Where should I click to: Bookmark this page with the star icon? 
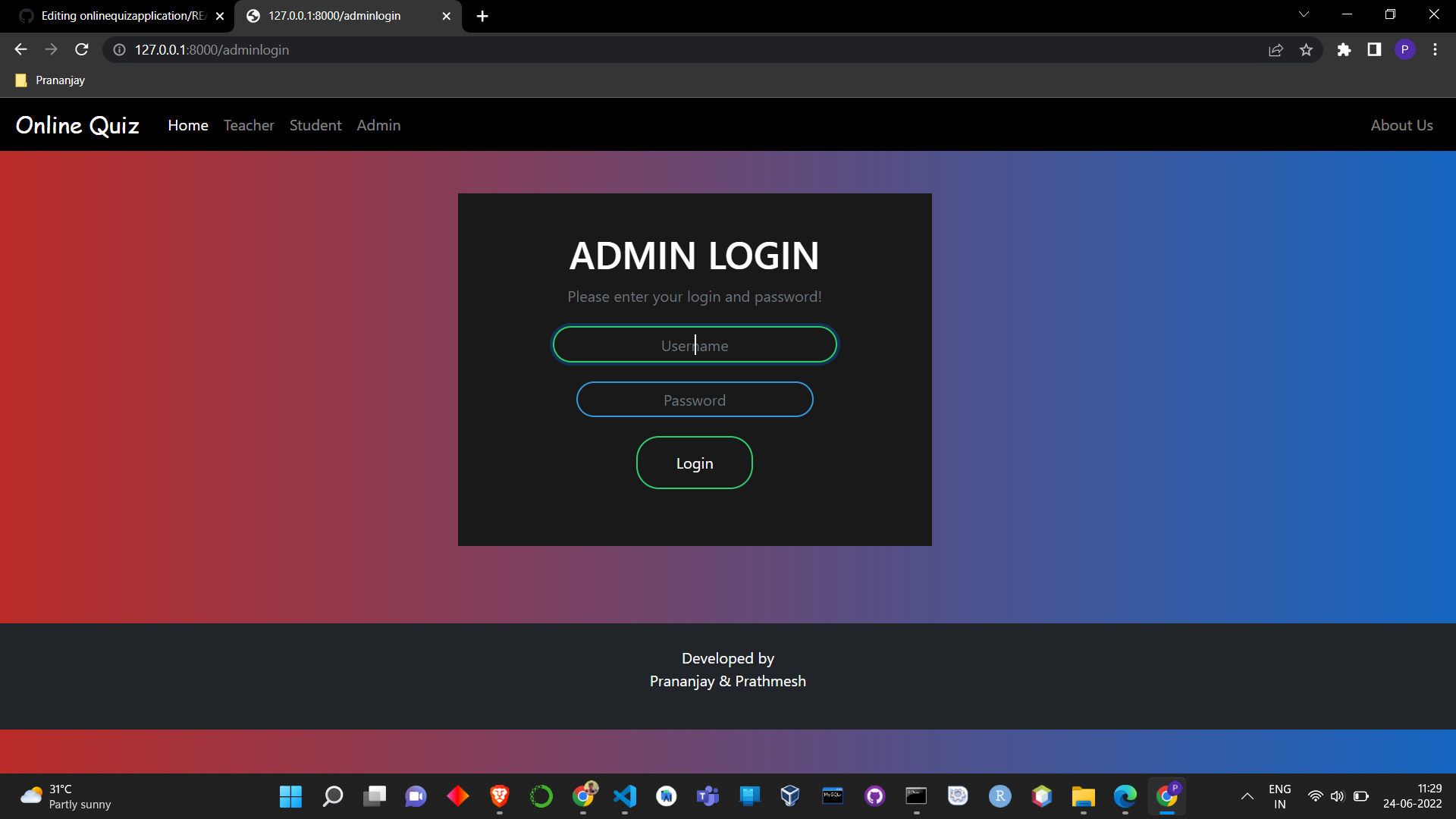click(x=1306, y=49)
